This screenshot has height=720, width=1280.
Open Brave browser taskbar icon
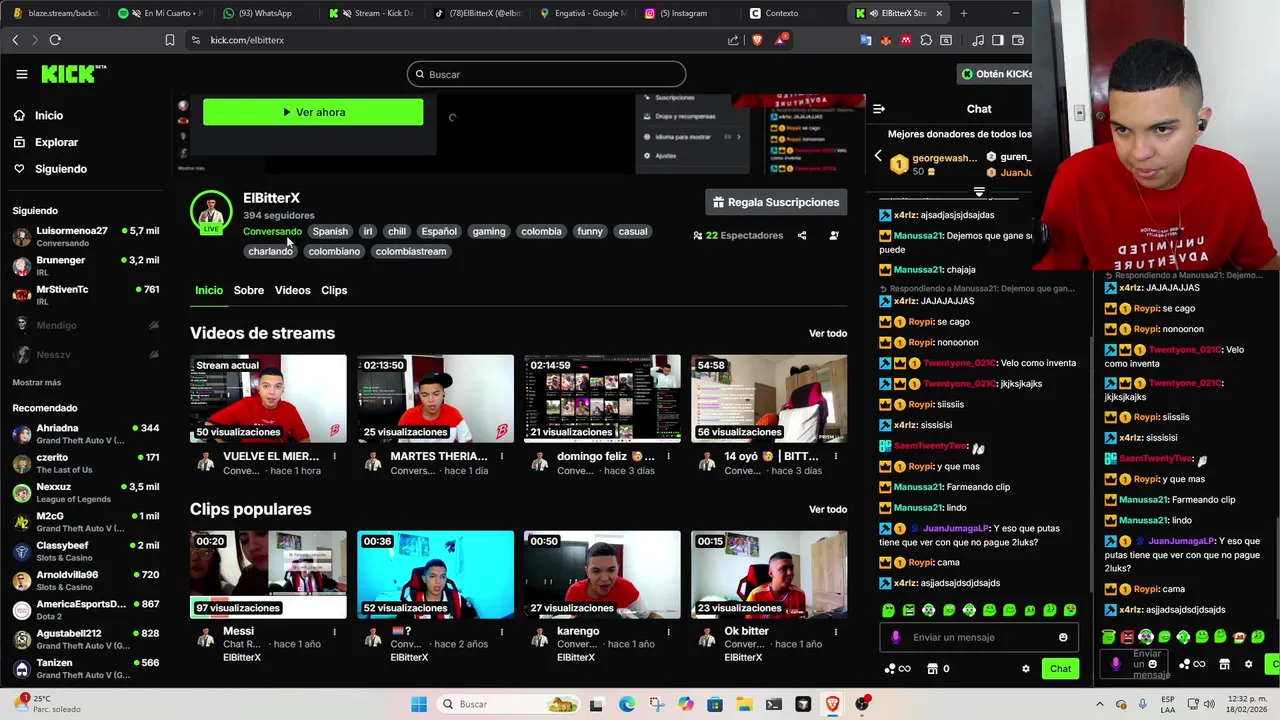point(832,704)
